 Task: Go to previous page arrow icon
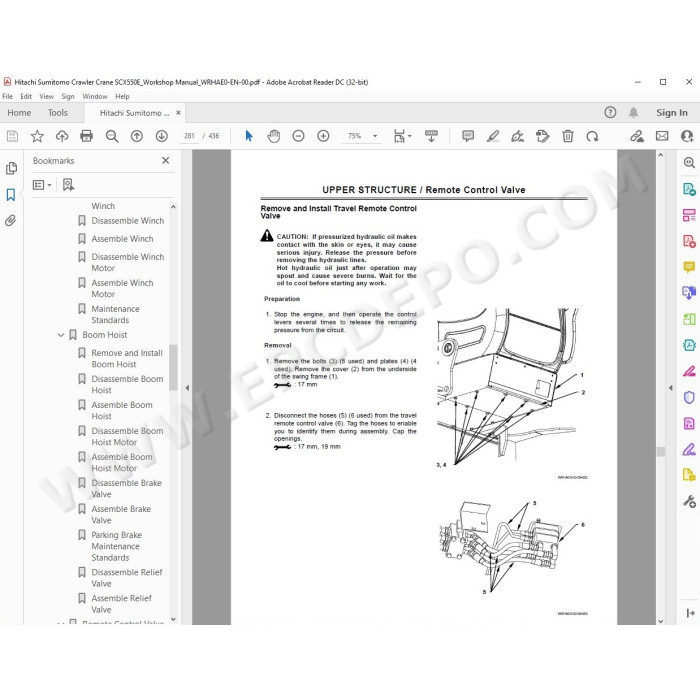tap(137, 136)
